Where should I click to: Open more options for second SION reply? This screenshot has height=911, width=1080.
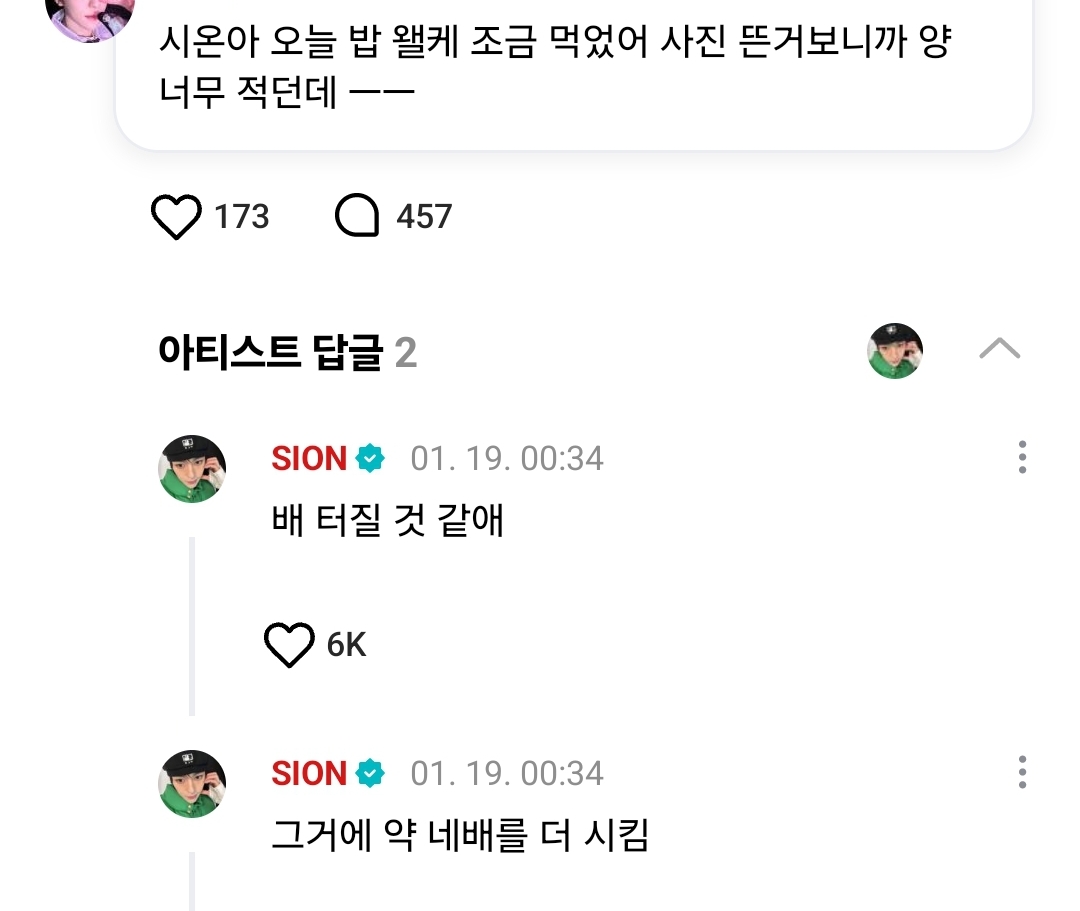(x=1021, y=773)
